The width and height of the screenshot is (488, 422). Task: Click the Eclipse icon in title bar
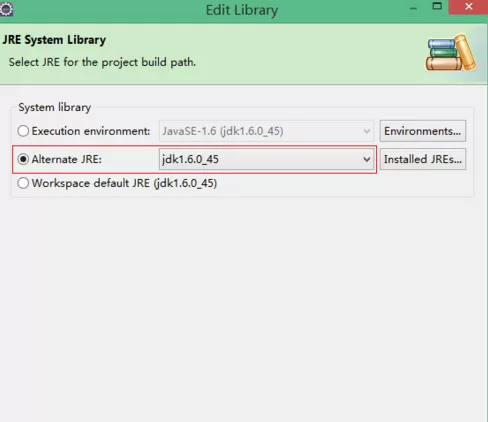(x=6, y=9)
